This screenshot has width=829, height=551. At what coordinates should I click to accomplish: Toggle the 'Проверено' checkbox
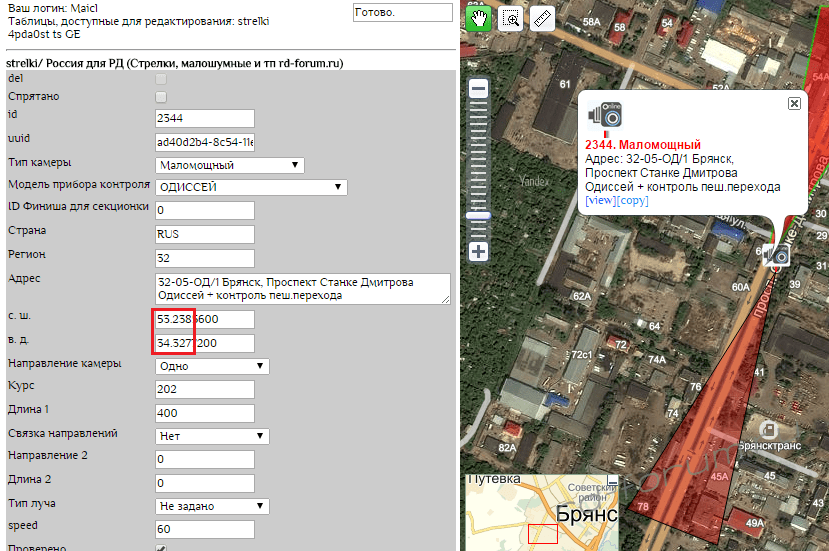pyautogui.click(x=160, y=548)
